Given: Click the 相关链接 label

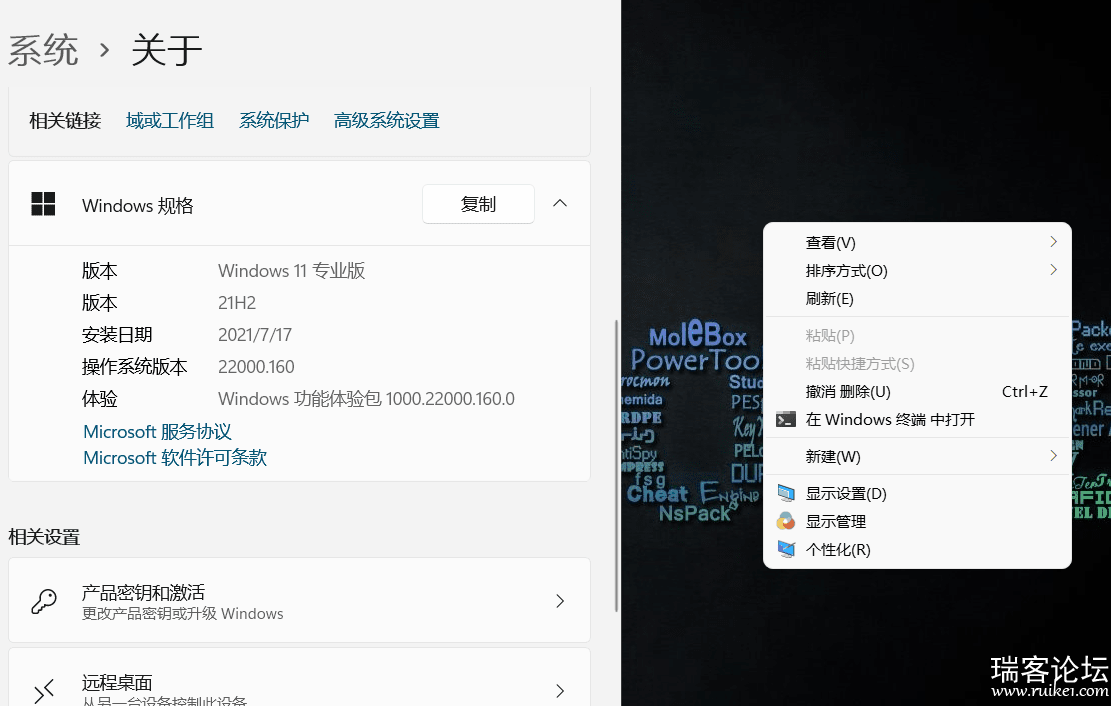Looking at the screenshot, I should (x=65, y=121).
